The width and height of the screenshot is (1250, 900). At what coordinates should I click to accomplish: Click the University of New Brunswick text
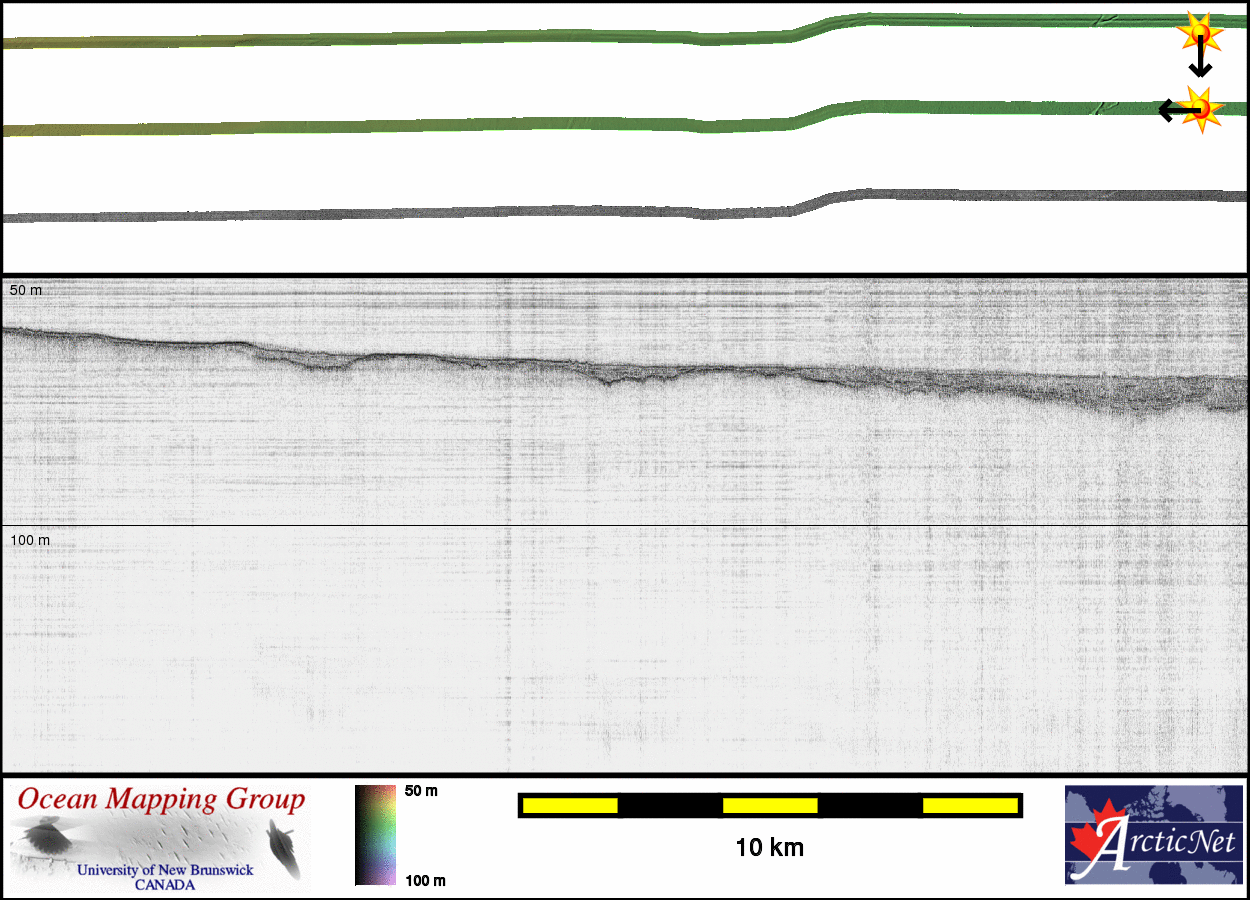[165, 870]
